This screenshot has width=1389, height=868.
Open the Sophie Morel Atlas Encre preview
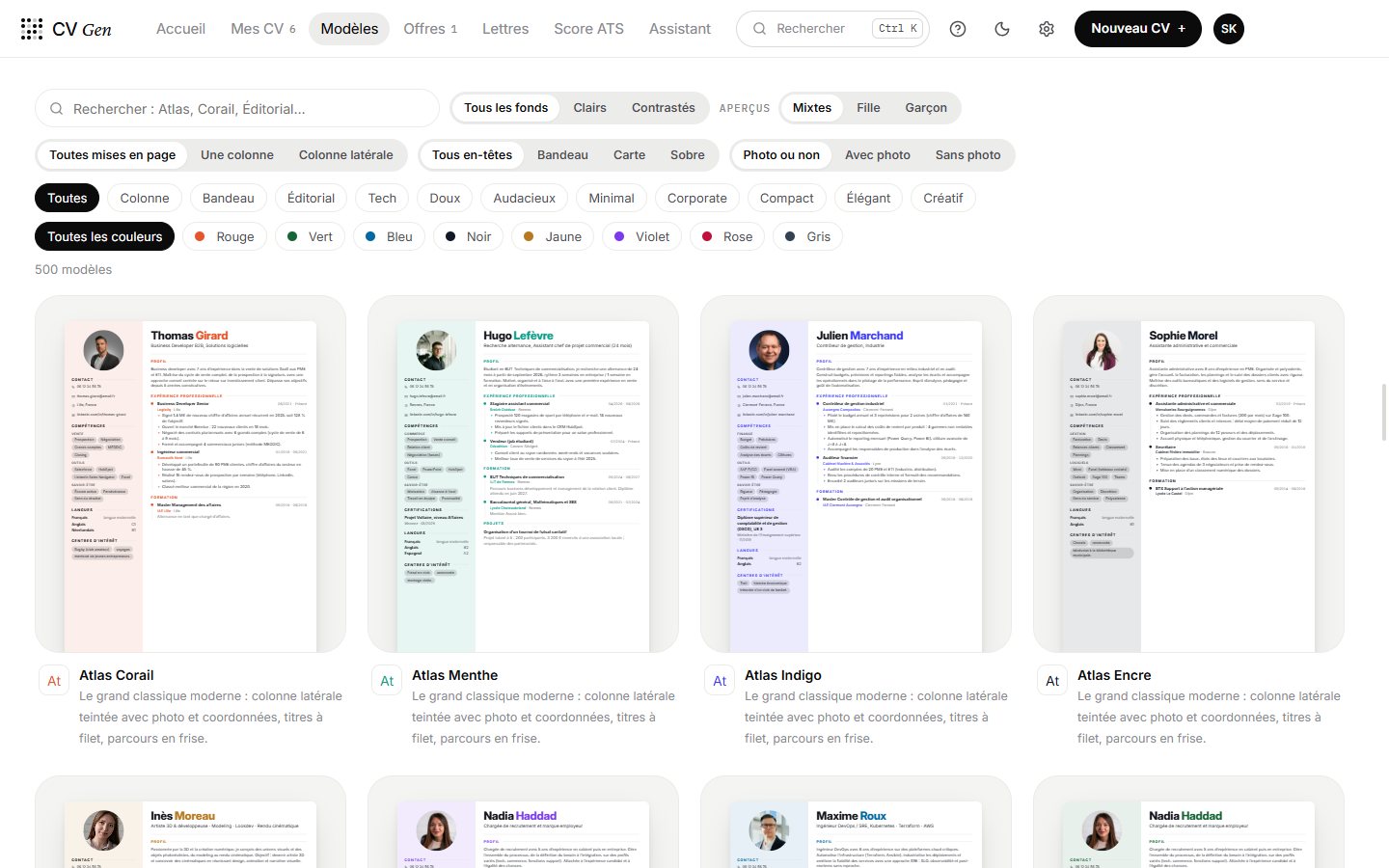coord(1188,474)
